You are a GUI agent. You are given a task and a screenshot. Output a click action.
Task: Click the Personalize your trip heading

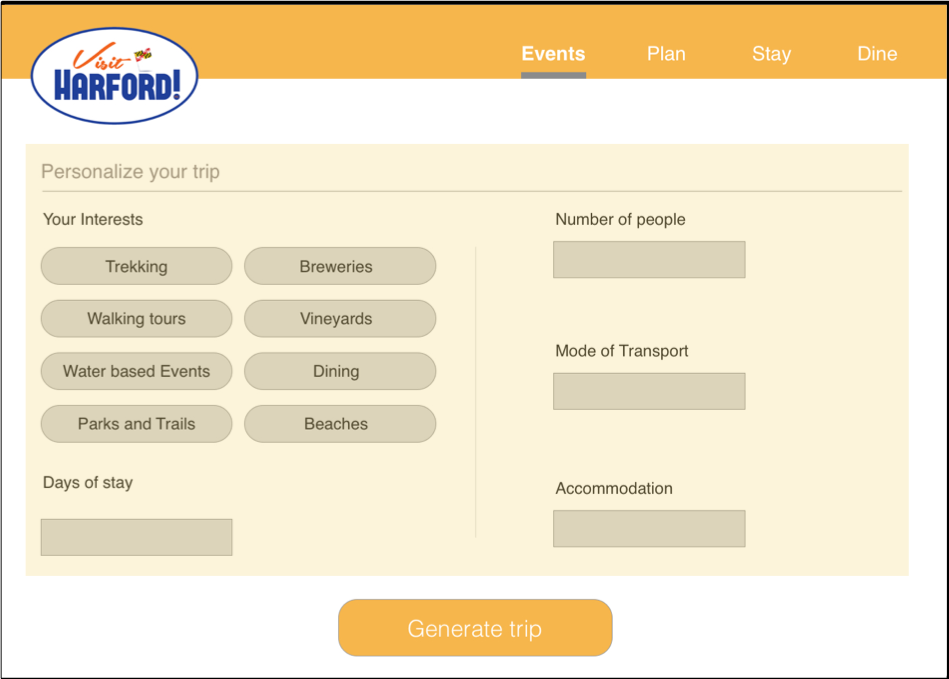click(x=130, y=172)
